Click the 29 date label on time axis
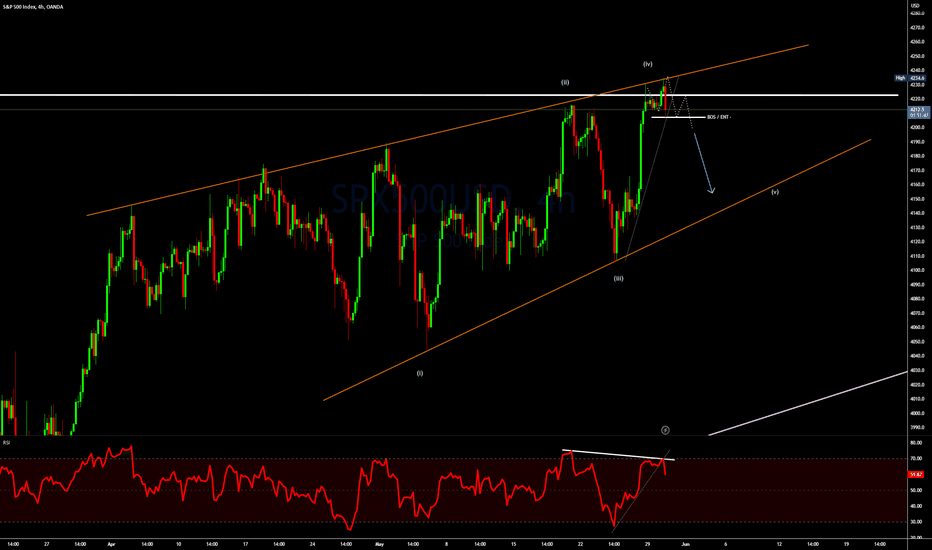Image resolution: width=932 pixels, height=550 pixels. (647, 544)
